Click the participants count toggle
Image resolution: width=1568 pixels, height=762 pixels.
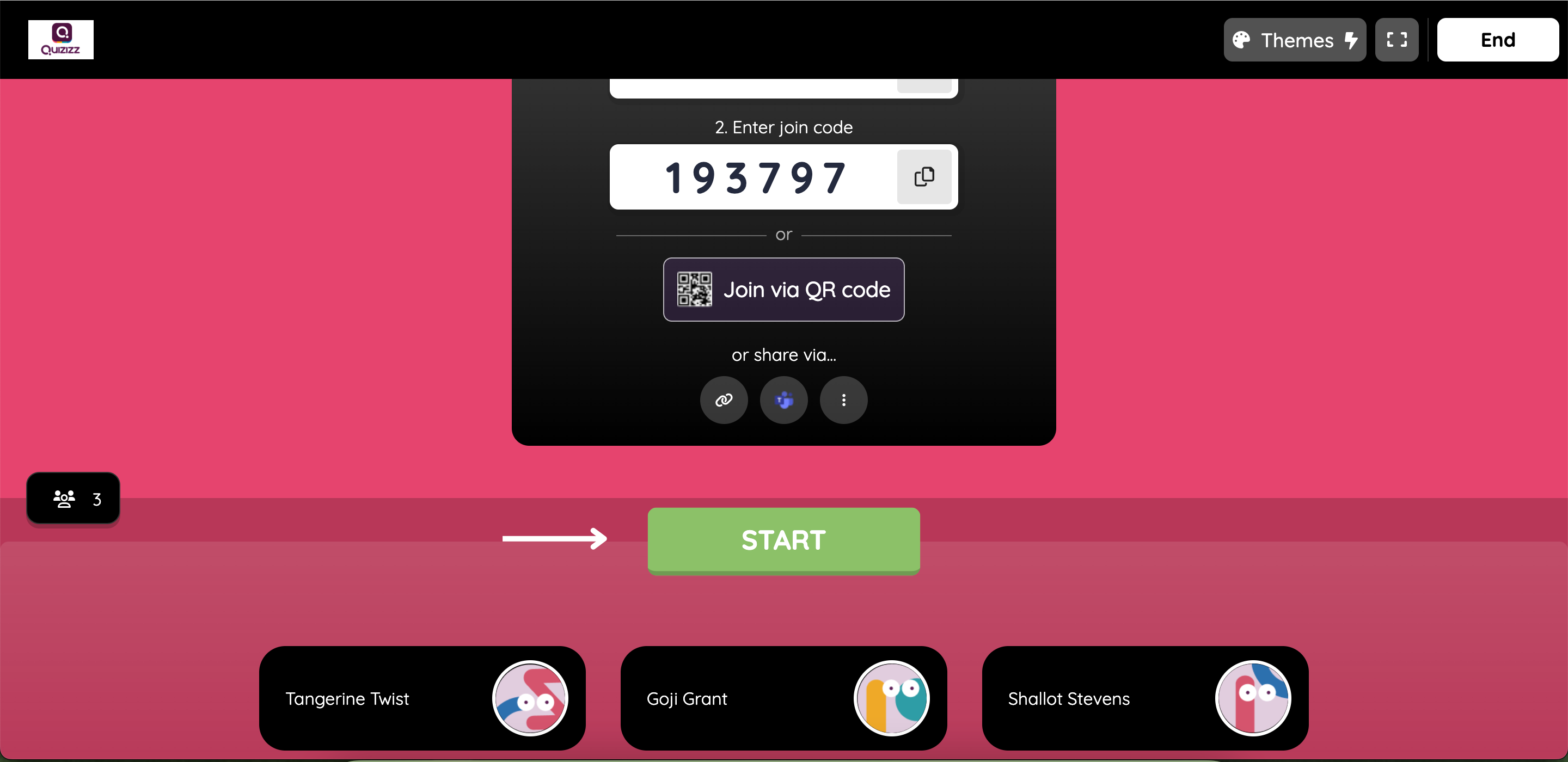click(75, 499)
